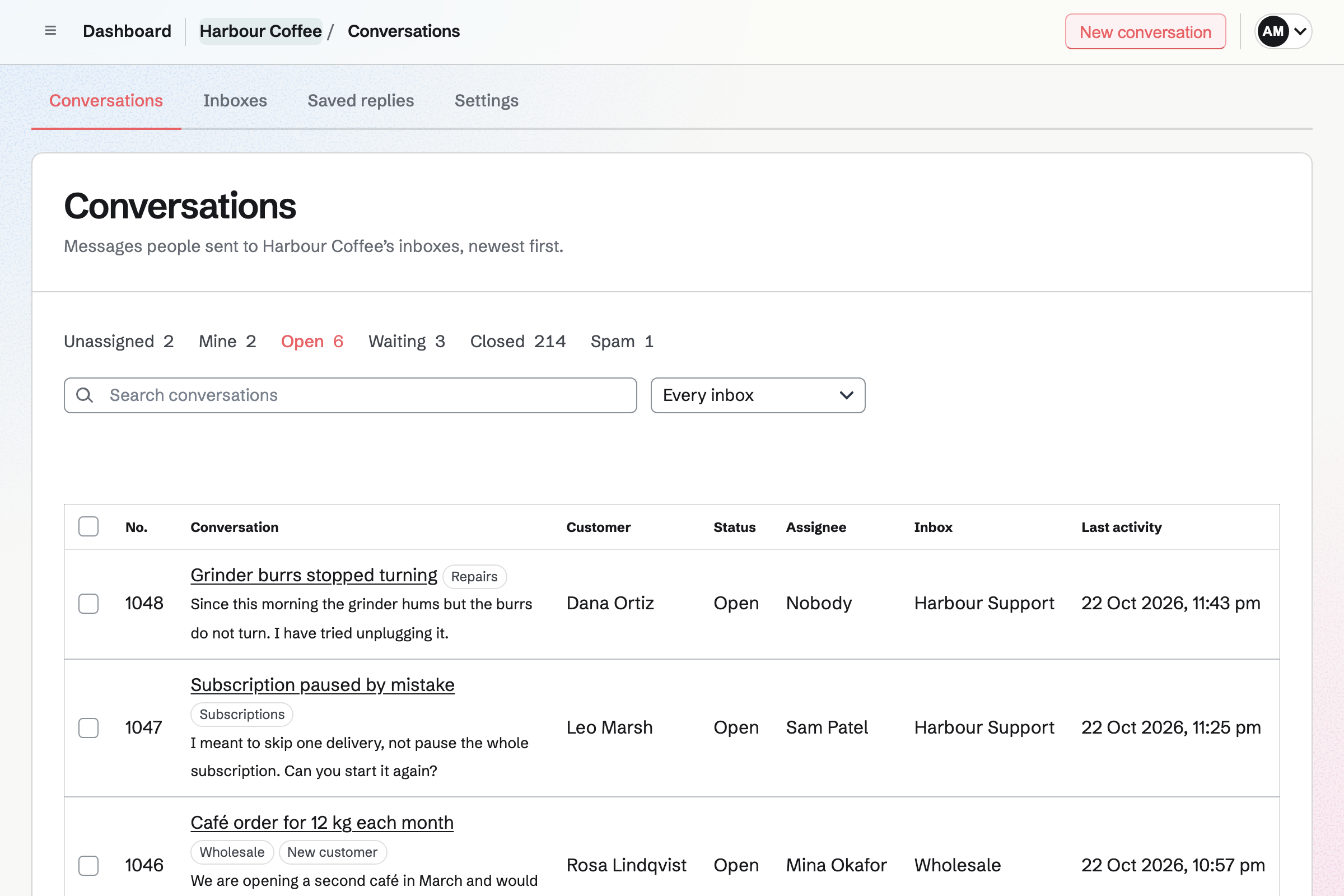Open the Every inbox dropdown
Image resolution: width=1344 pixels, height=896 pixels.
pos(758,395)
